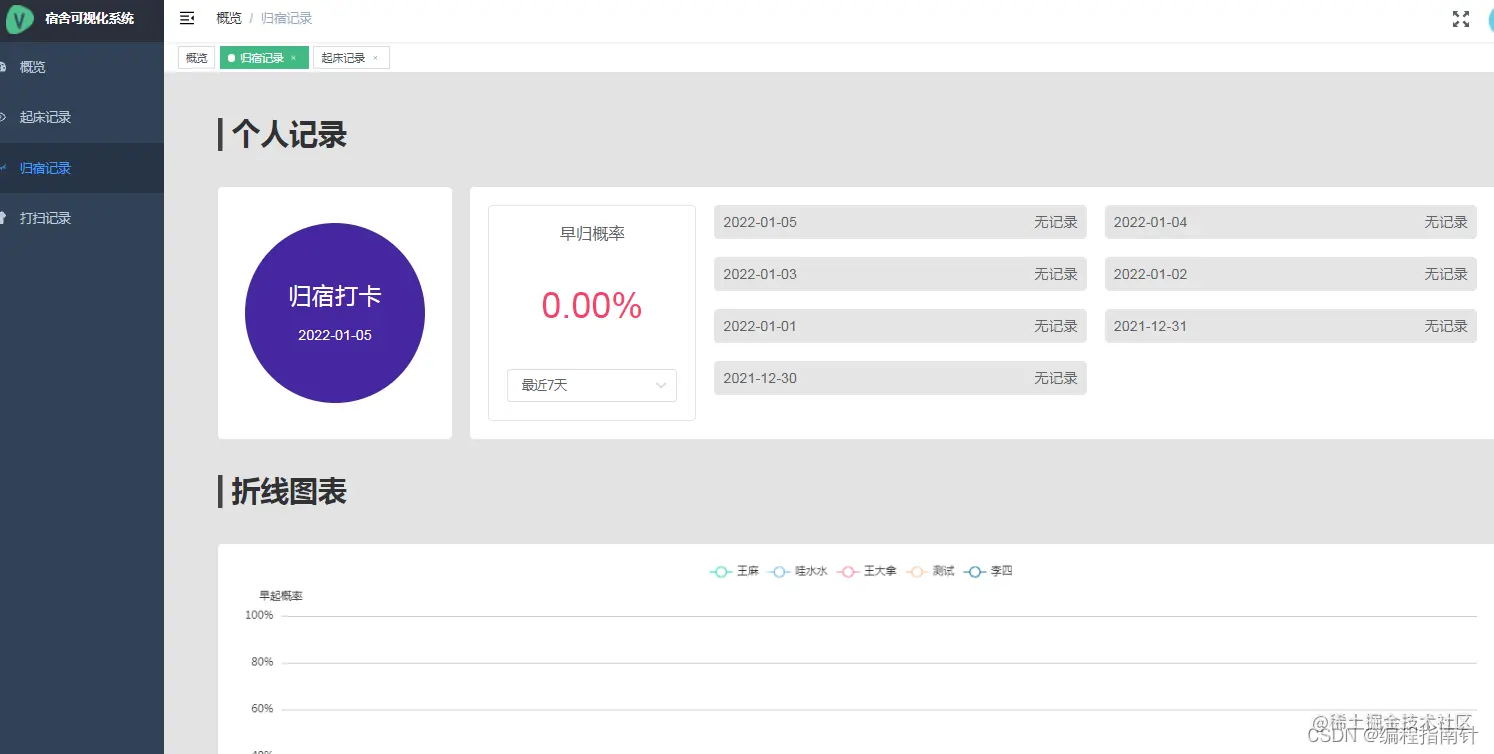Click the 宿舍可视化系统 title

89,18
